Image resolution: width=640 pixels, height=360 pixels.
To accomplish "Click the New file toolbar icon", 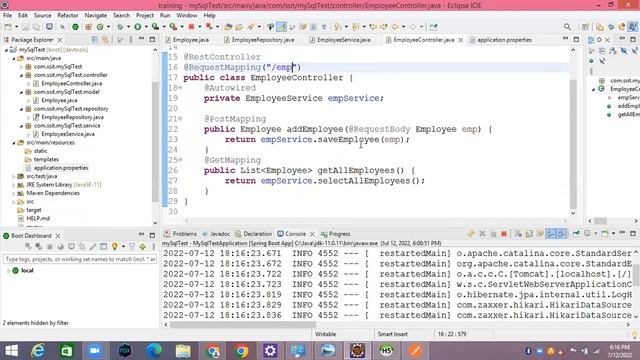I will click(8, 27).
